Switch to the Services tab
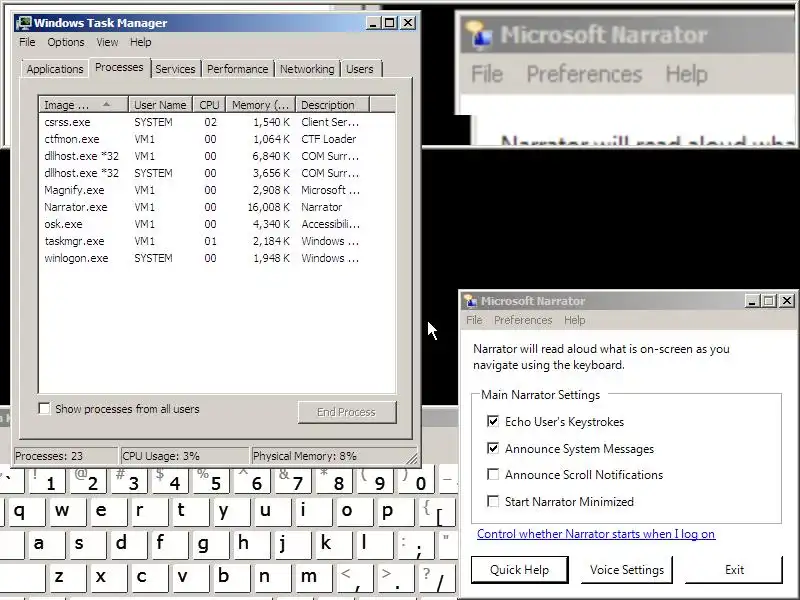 pyautogui.click(x=175, y=69)
